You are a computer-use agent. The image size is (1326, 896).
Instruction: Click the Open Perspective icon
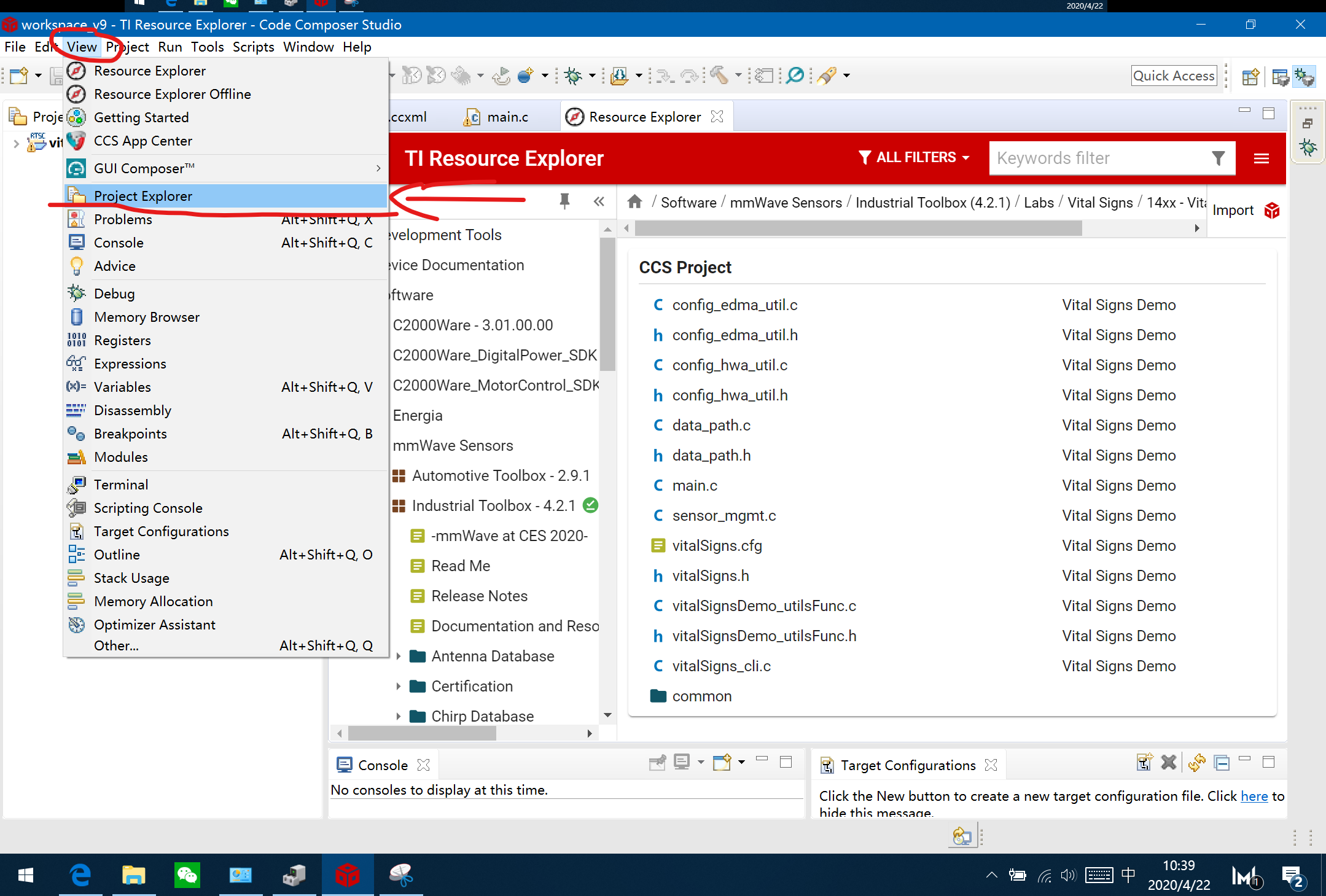click(x=1250, y=76)
